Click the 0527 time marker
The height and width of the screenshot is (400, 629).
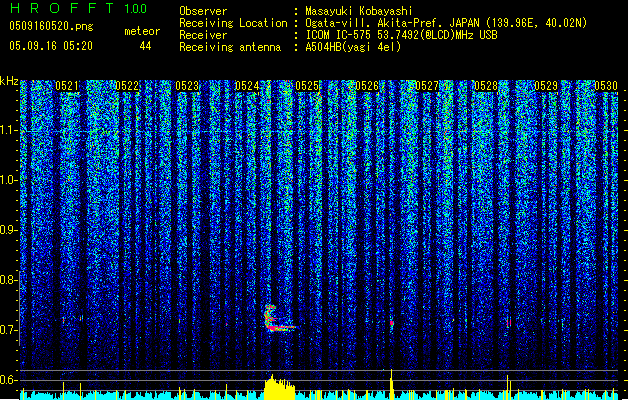pos(427,86)
